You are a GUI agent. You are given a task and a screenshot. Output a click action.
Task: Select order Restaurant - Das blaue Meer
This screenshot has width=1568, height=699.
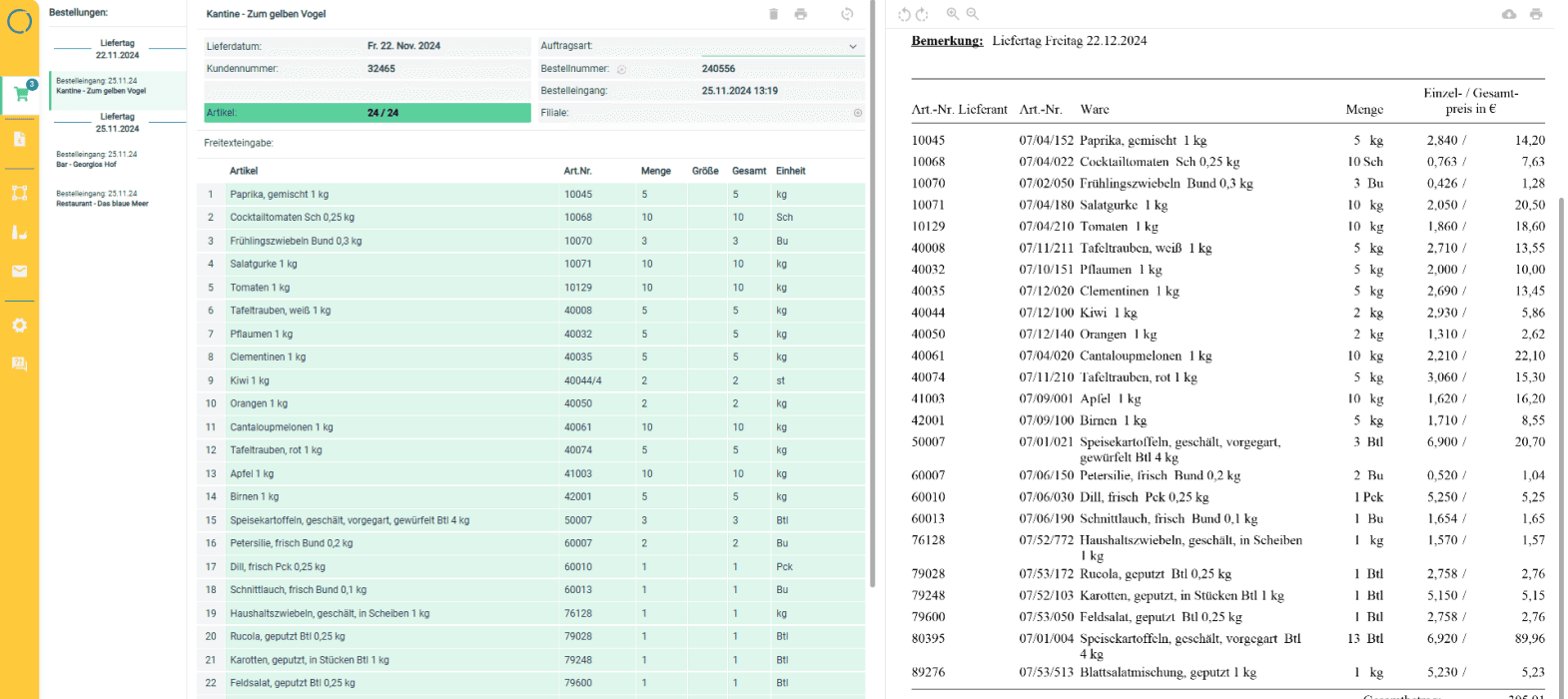point(118,199)
